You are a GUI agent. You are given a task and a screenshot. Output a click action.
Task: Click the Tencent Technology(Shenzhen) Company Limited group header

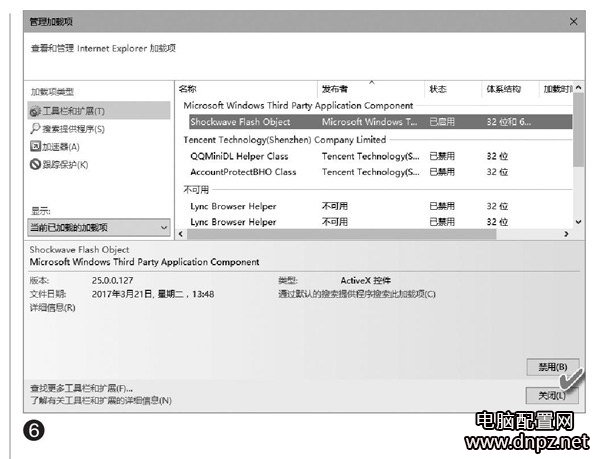point(285,140)
